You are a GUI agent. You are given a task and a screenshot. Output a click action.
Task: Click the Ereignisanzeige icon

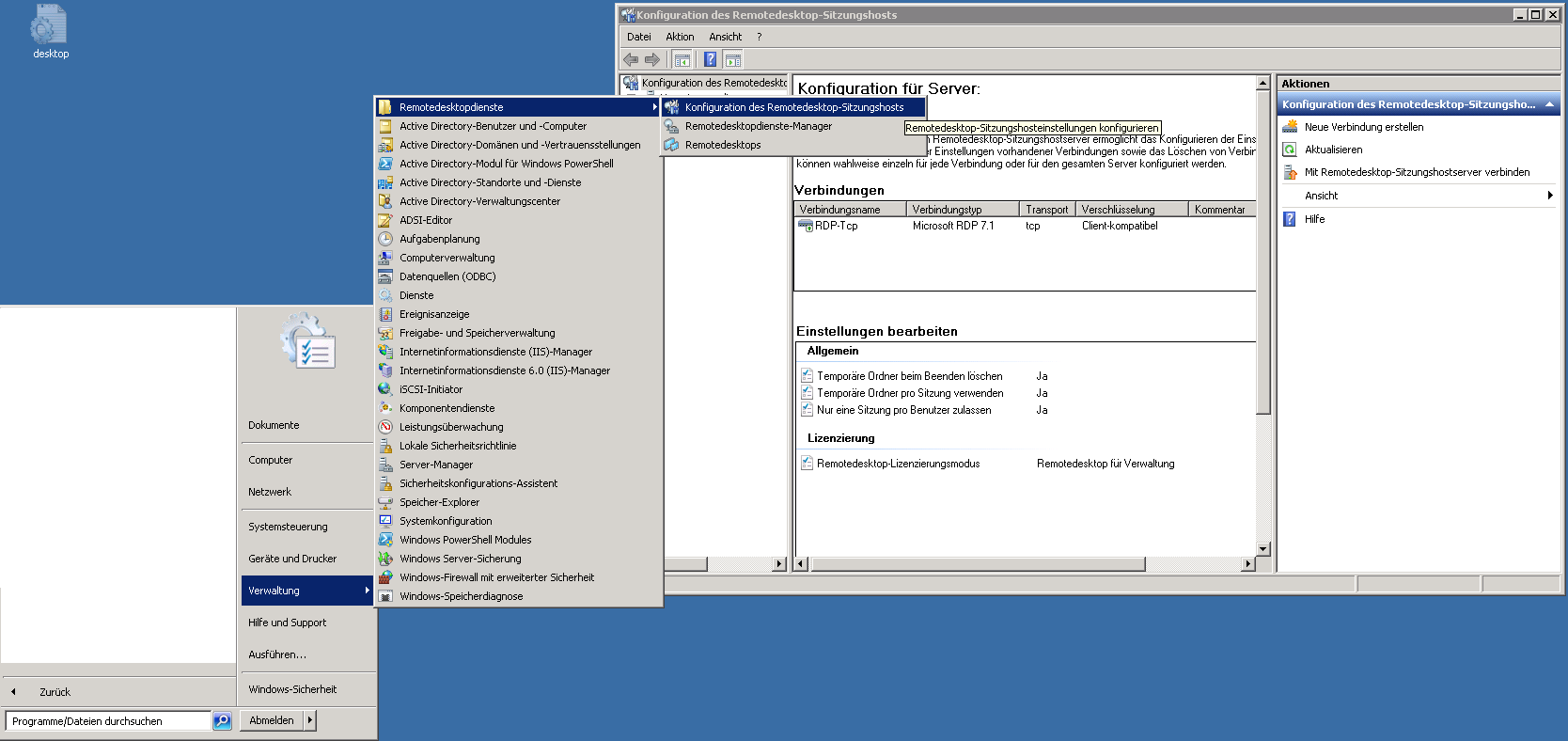click(385, 314)
